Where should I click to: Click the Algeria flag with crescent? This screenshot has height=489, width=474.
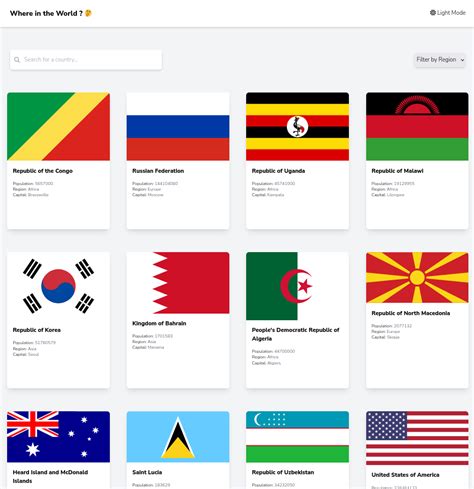click(298, 286)
